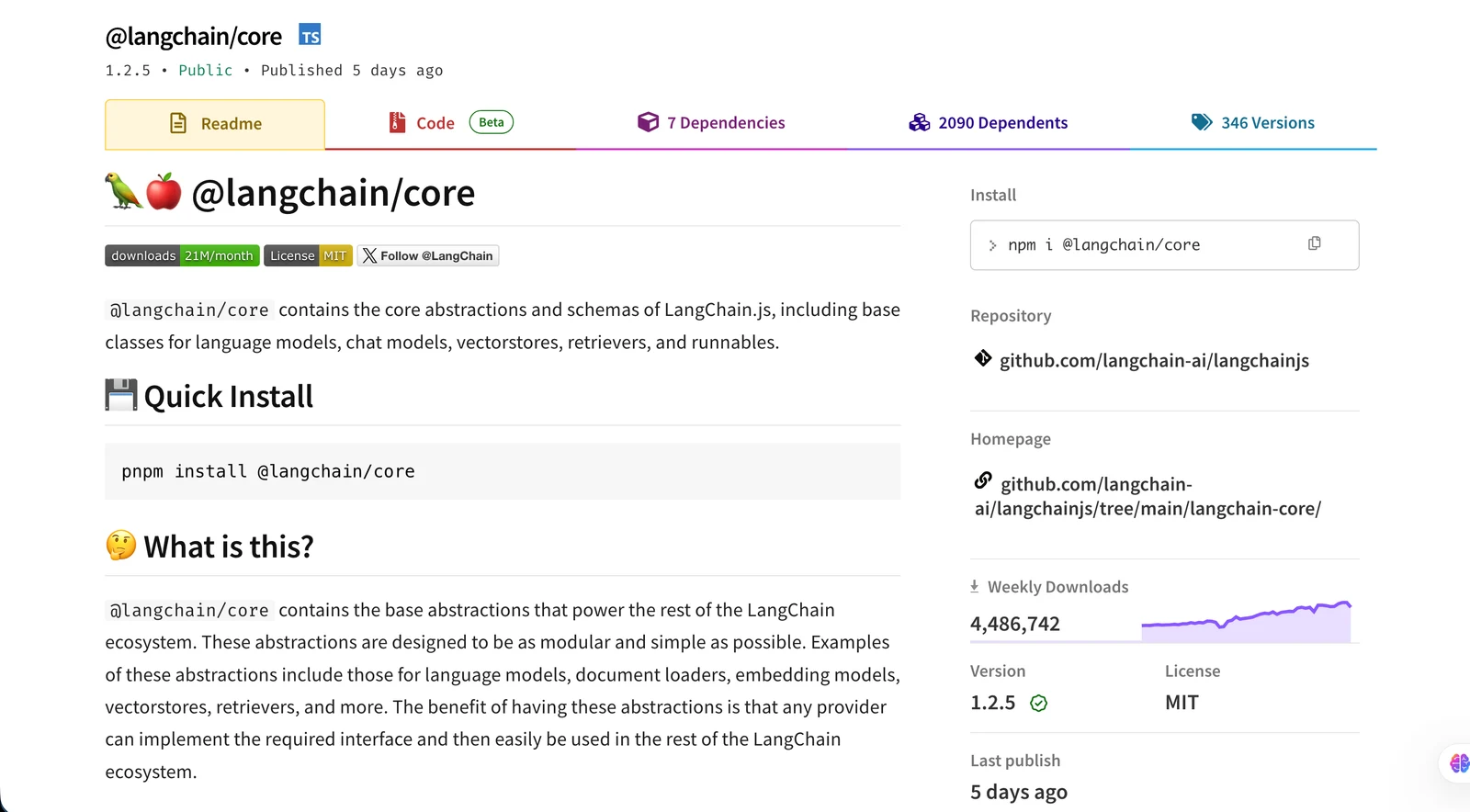Click the git repository diamond icon
Viewport: 1470px width, 812px height.
point(982,358)
